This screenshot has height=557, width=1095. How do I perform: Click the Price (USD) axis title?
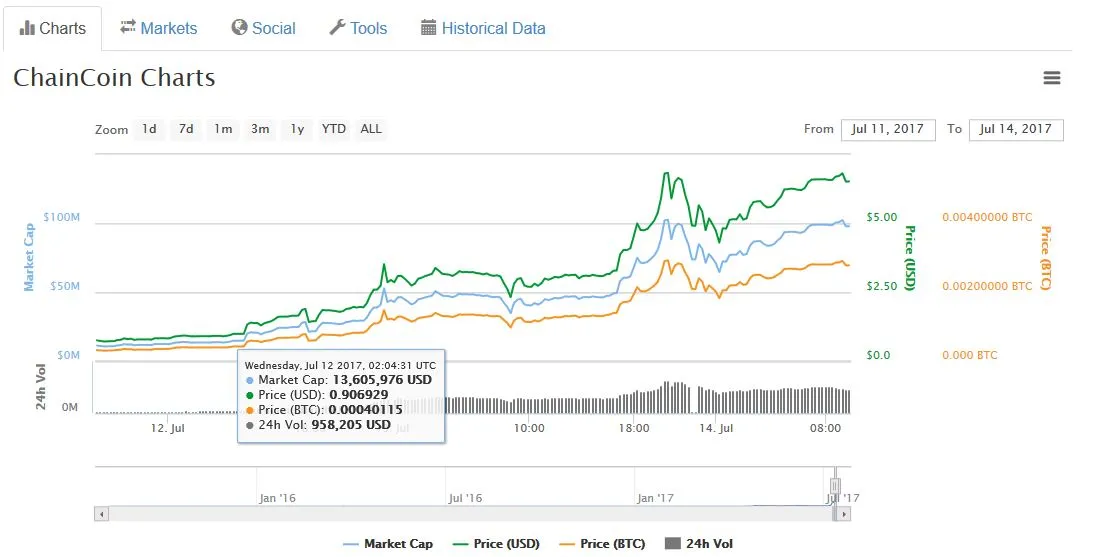coord(910,258)
